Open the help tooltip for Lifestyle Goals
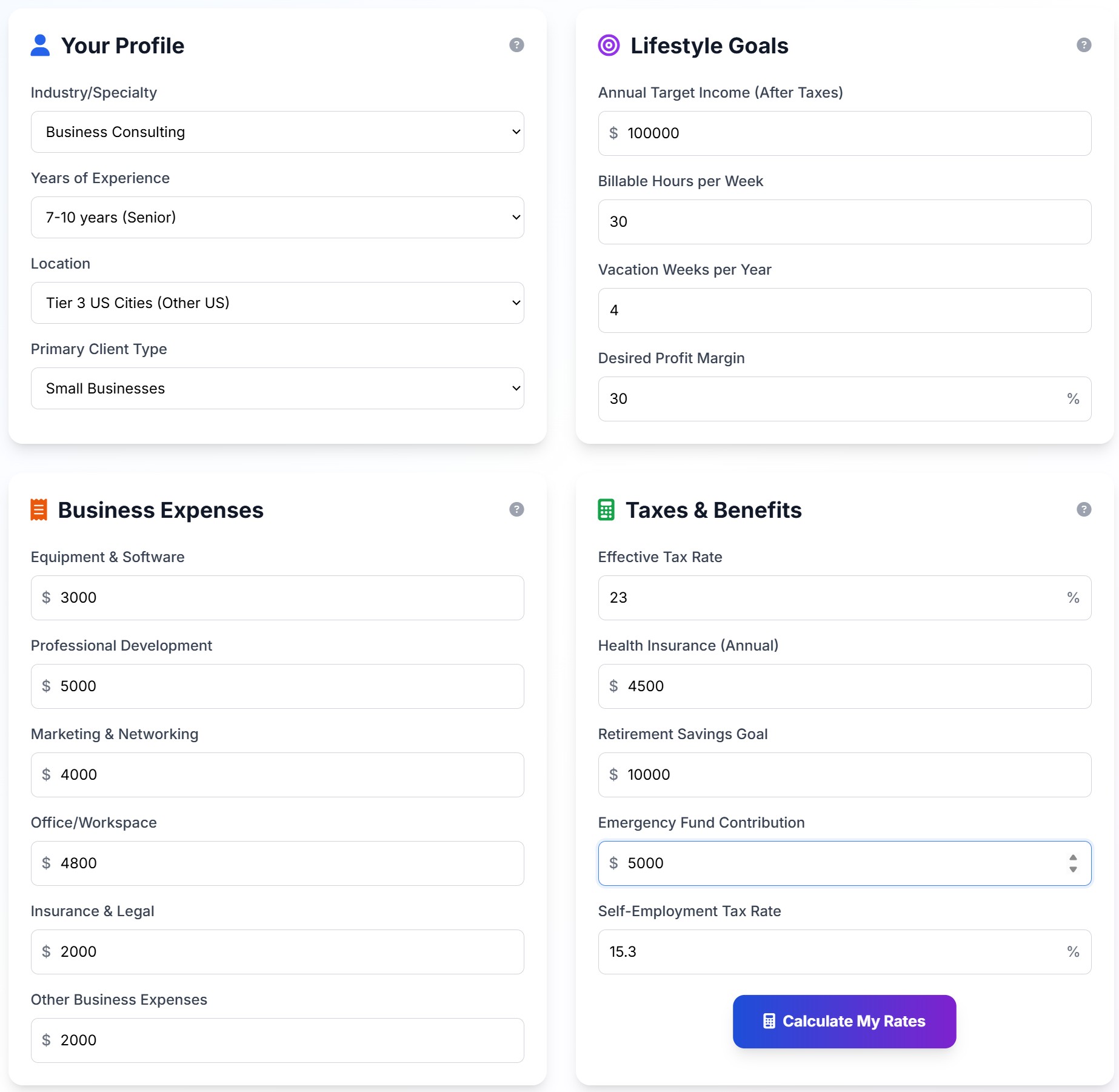 [x=1084, y=44]
